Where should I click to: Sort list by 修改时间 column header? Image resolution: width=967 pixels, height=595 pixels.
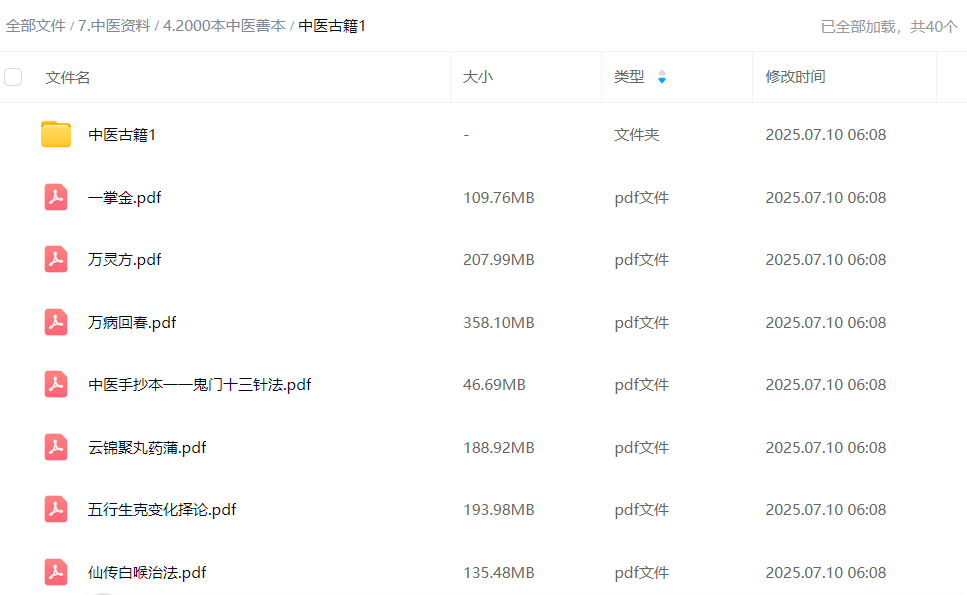click(x=795, y=77)
